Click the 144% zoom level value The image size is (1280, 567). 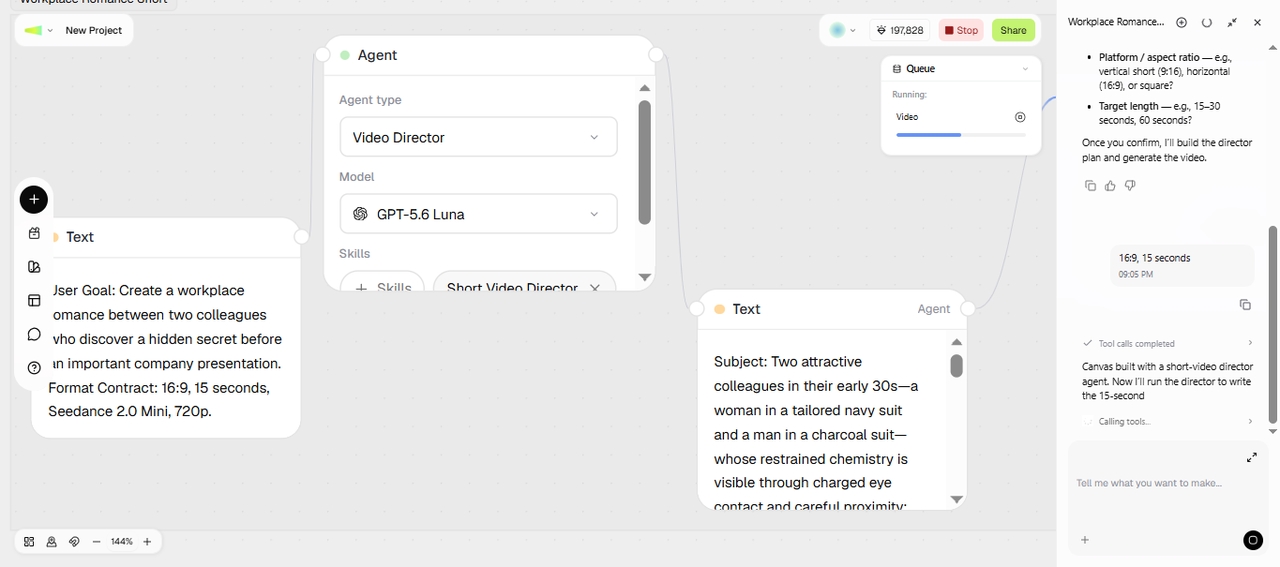pyautogui.click(x=122, y=542)
